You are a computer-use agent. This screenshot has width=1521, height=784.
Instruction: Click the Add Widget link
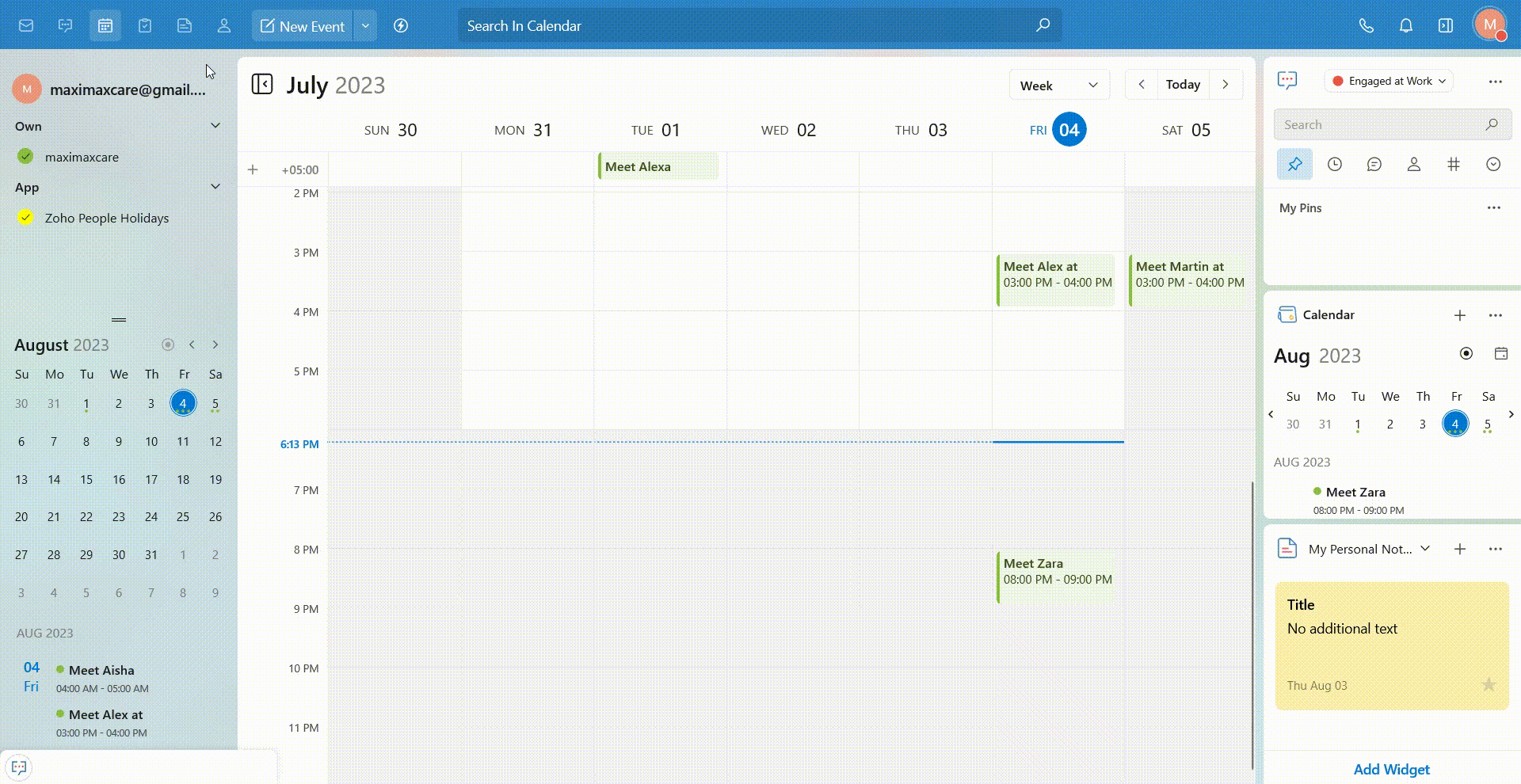coord(1391,769)
